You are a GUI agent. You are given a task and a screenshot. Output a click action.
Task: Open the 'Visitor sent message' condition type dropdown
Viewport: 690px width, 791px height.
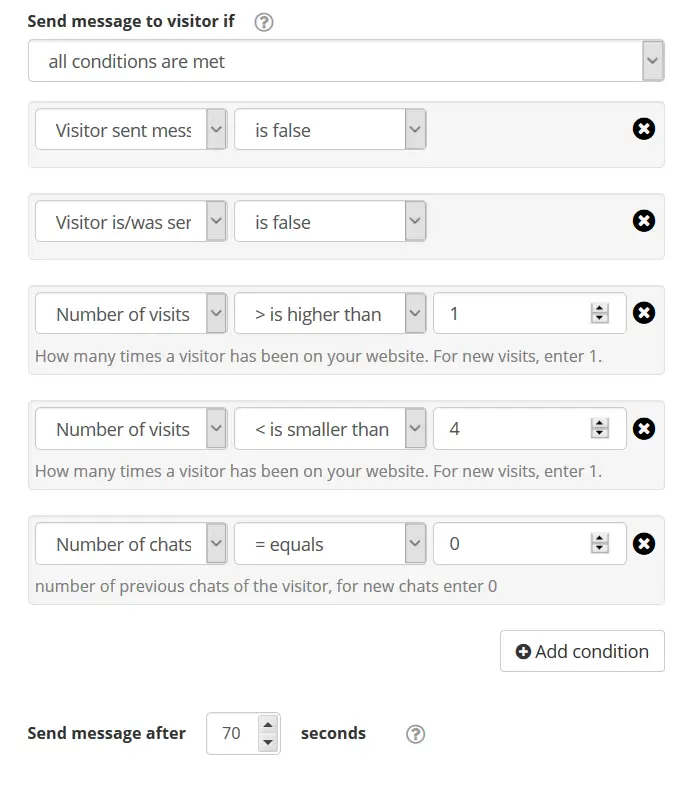(131, 130)
